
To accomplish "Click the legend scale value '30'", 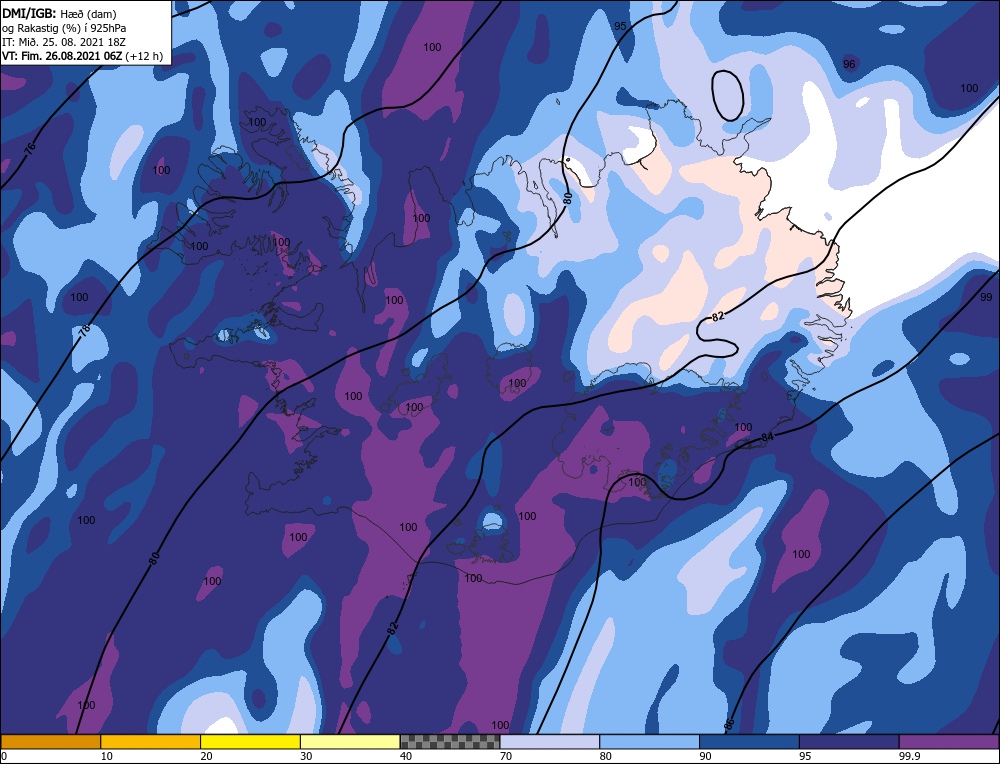I will [x=306, y=756].
